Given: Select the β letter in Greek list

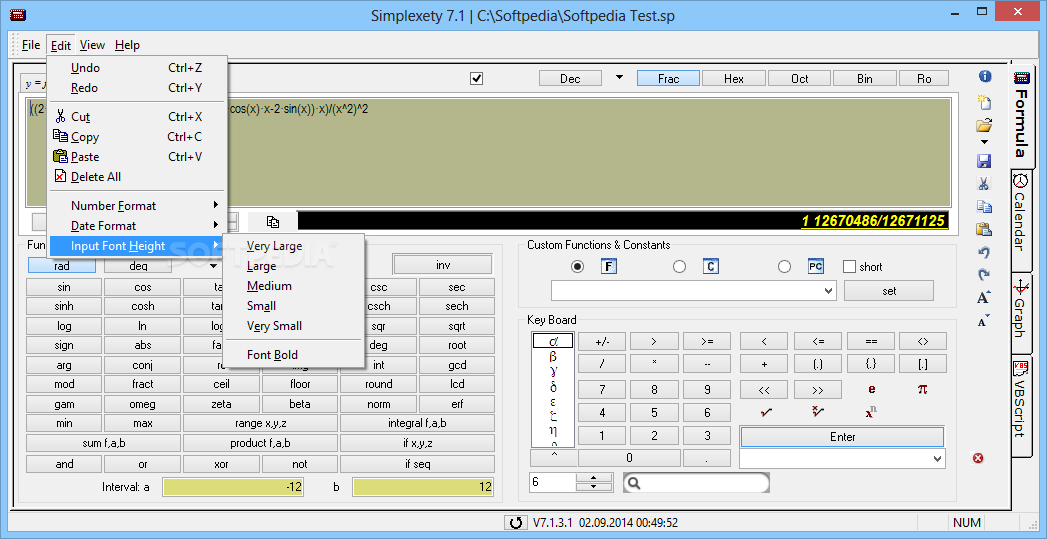Looking at the screenshot, I should (x=553, y=357).
